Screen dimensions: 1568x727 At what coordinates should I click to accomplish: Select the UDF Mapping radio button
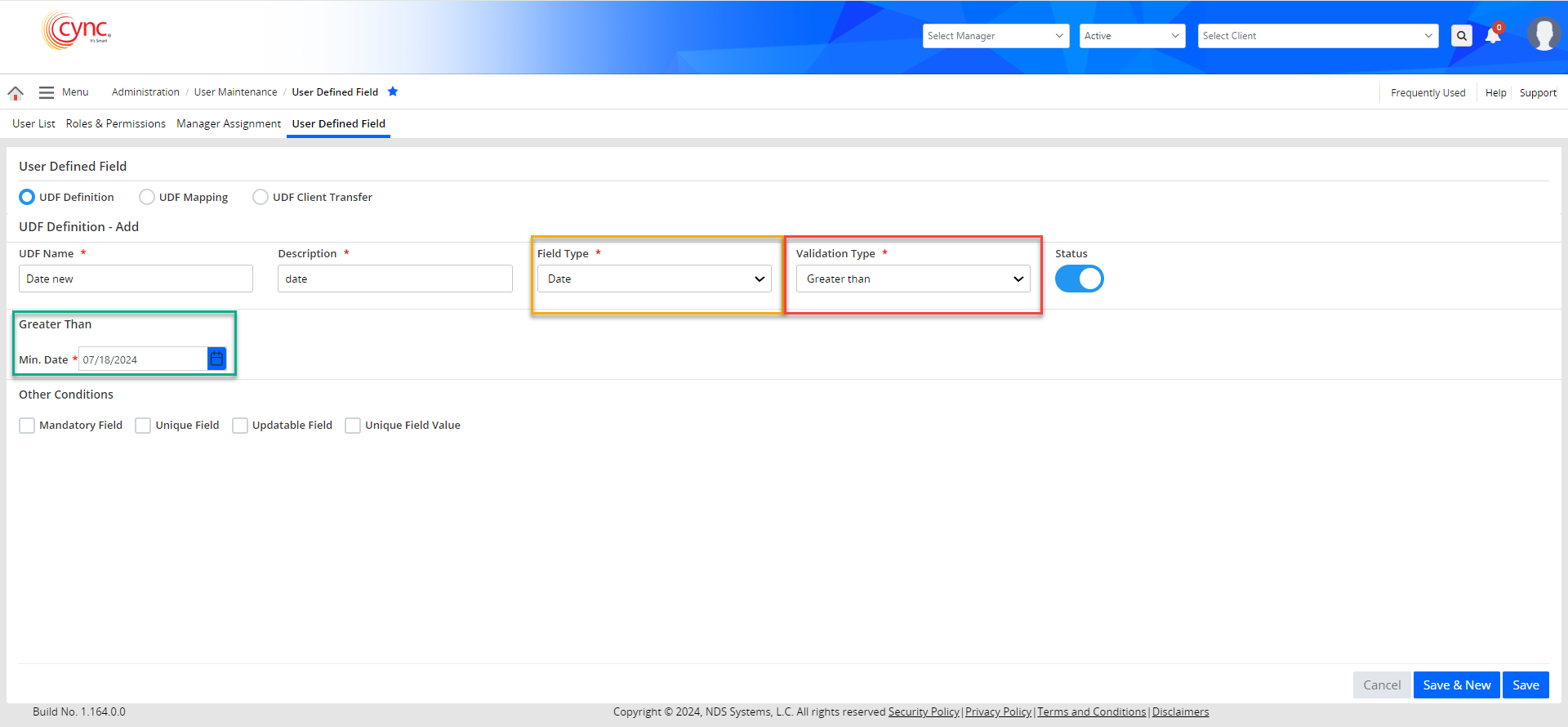[x=147, y=197]
